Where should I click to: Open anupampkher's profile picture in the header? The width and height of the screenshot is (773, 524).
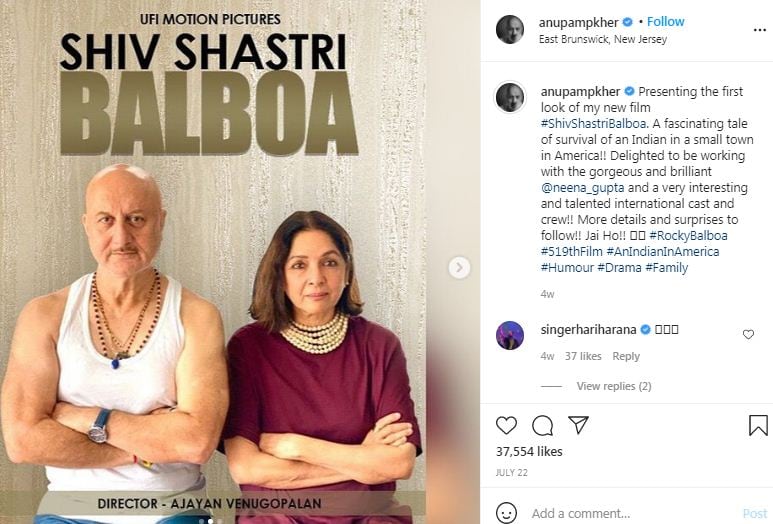coord(510,30)
